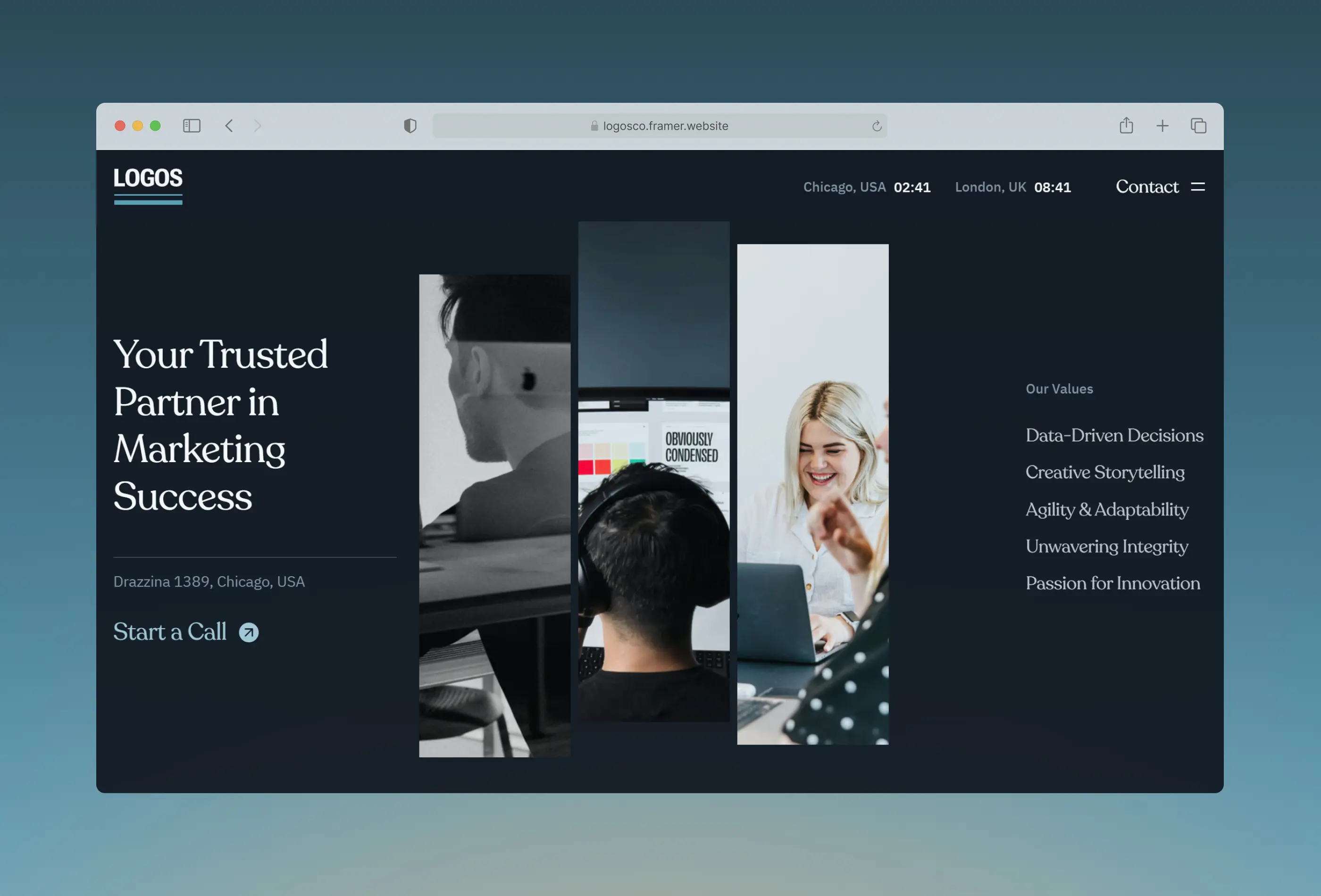Click Passion for Innovation values item
The height and width of the screenshot is (896, 1321).
tap(1113, 583)
